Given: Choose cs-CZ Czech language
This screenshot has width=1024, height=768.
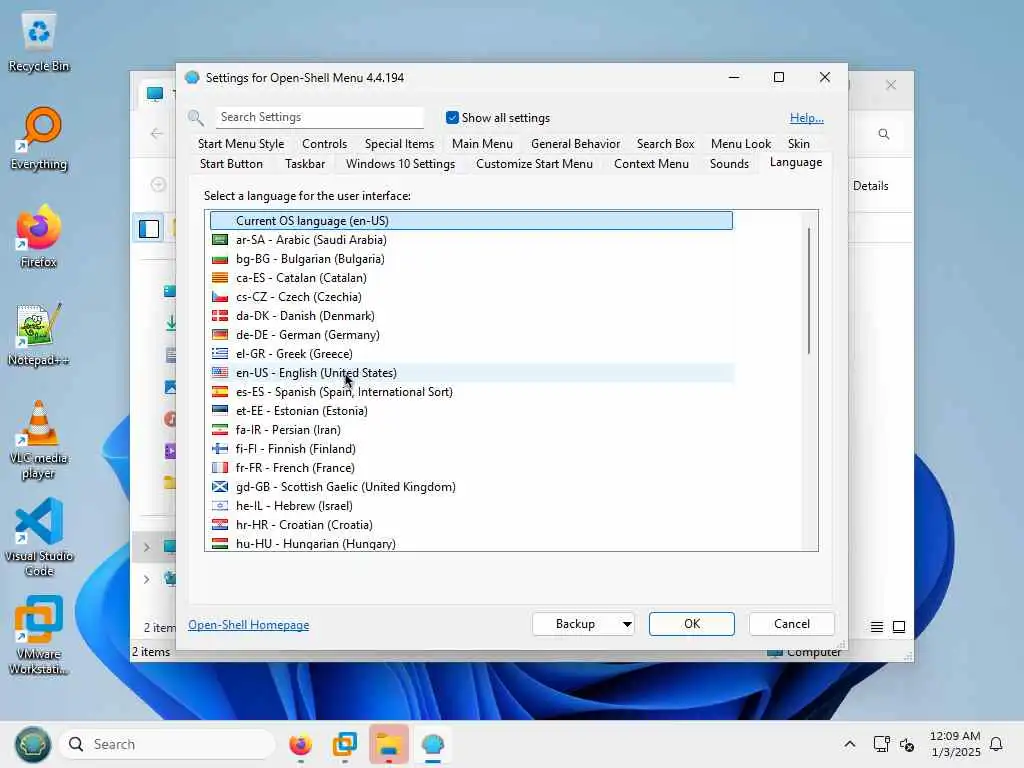Looking at the screenshot, I should coord(472,296).
